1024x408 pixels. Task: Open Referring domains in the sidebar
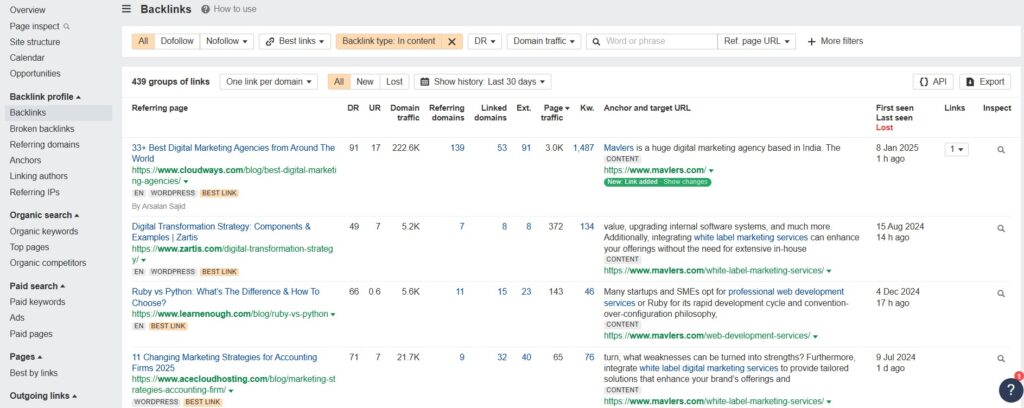point(44,144)
